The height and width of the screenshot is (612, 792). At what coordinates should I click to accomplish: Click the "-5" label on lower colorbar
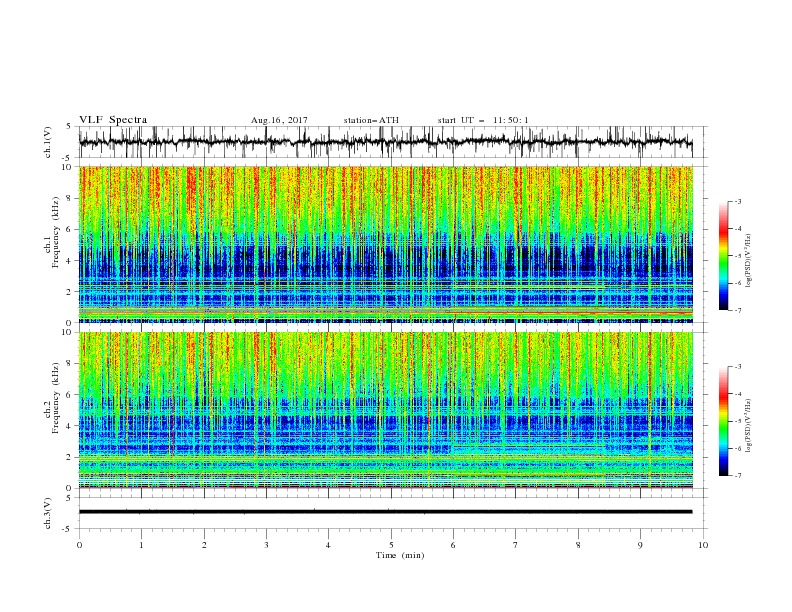[738, 421]
